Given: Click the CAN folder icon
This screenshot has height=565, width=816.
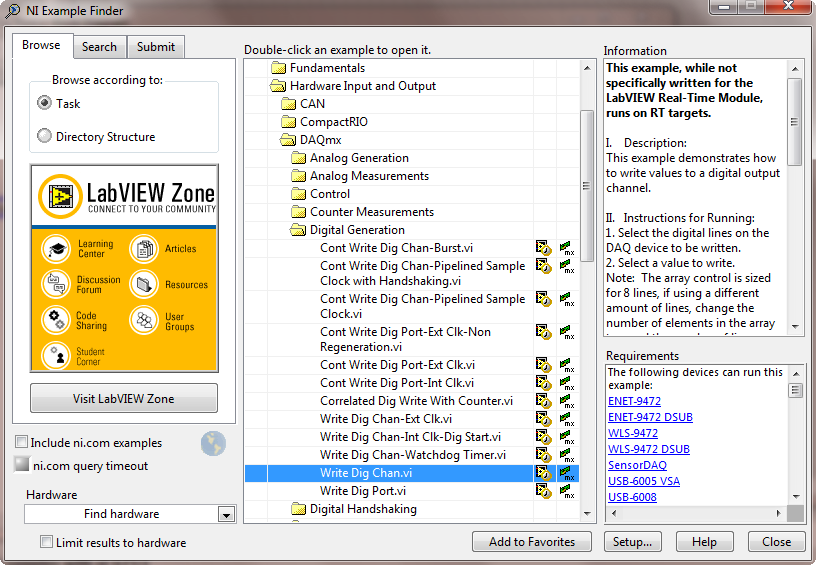Looking at the screenshot, I should coord(288,104).
